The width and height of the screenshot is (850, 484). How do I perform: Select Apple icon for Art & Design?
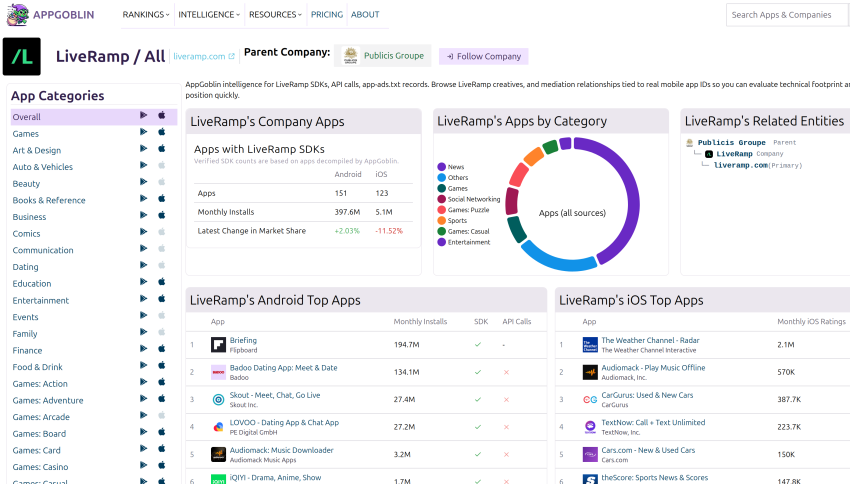(162, 149)
